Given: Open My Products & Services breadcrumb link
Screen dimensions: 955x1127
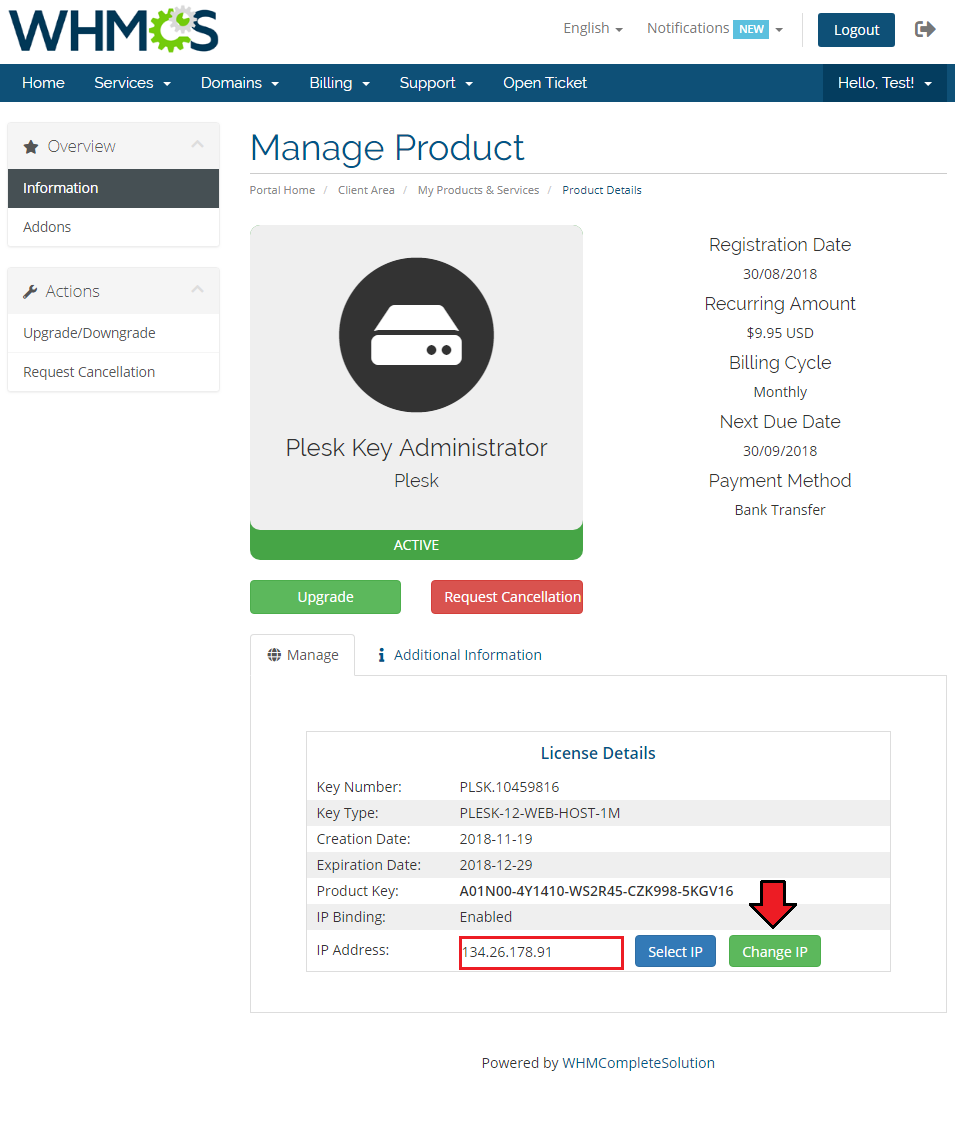Looking at the screenshot, I should click(478, 190).
